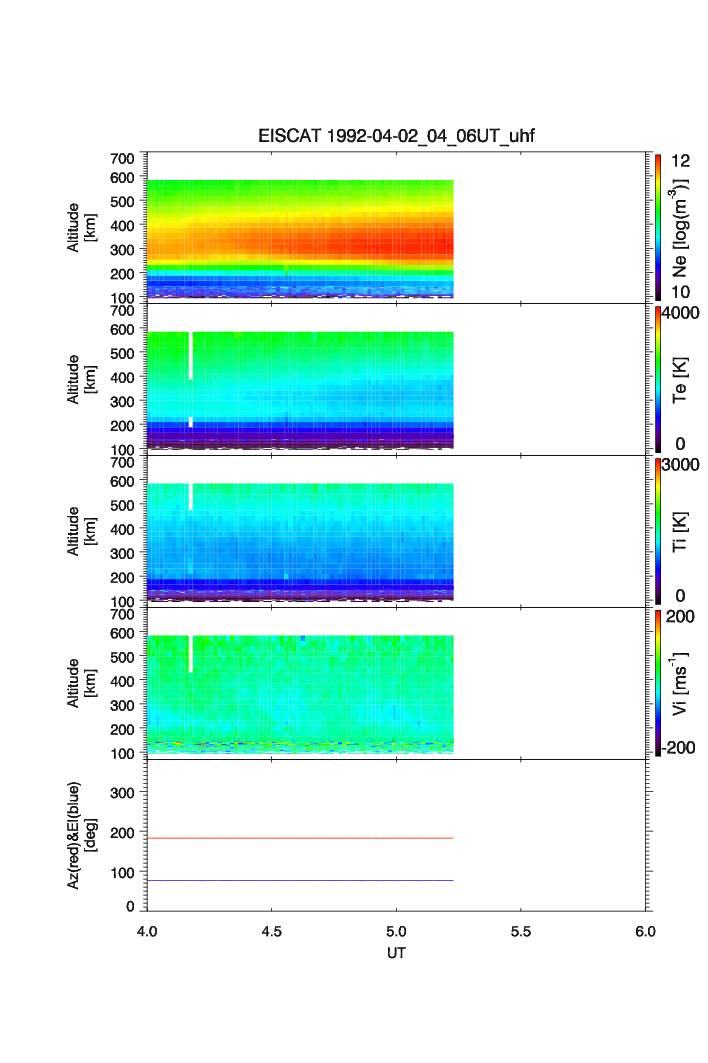
Task: Click the blue elevation line
Action: point(300,881)
